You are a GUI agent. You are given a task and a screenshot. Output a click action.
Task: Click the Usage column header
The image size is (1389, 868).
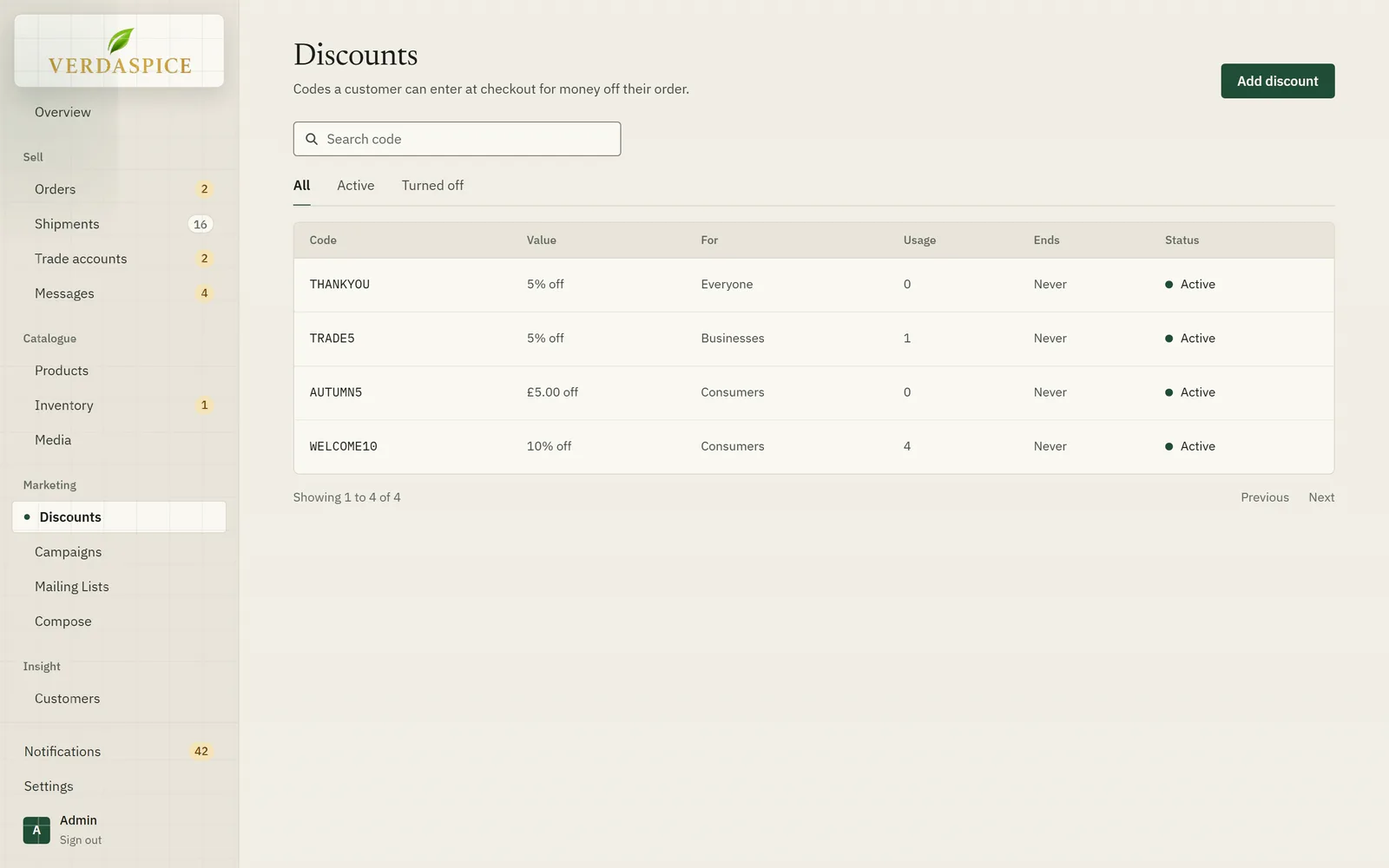click(919, 240)
